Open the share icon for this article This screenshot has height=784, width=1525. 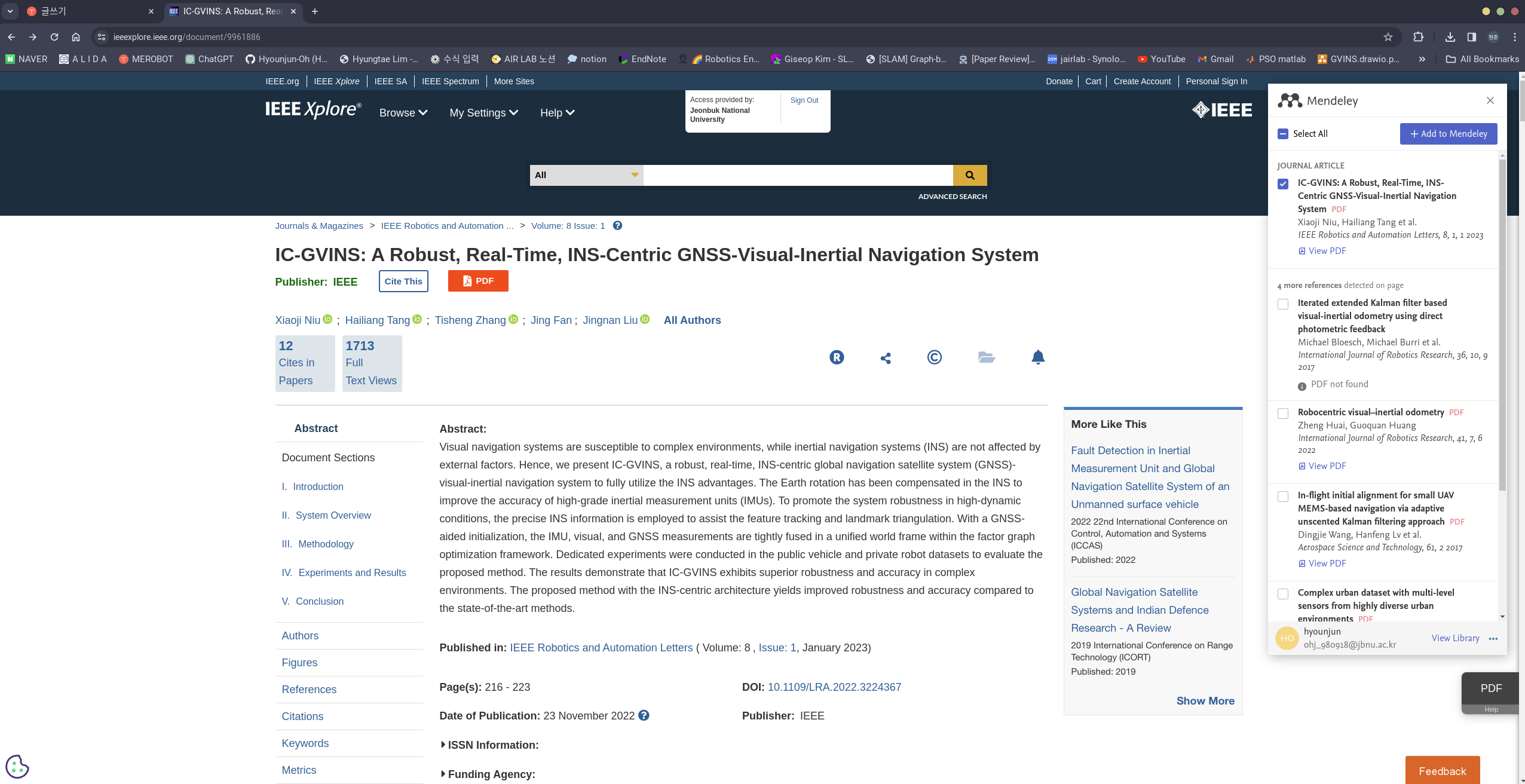coord(886,358)
